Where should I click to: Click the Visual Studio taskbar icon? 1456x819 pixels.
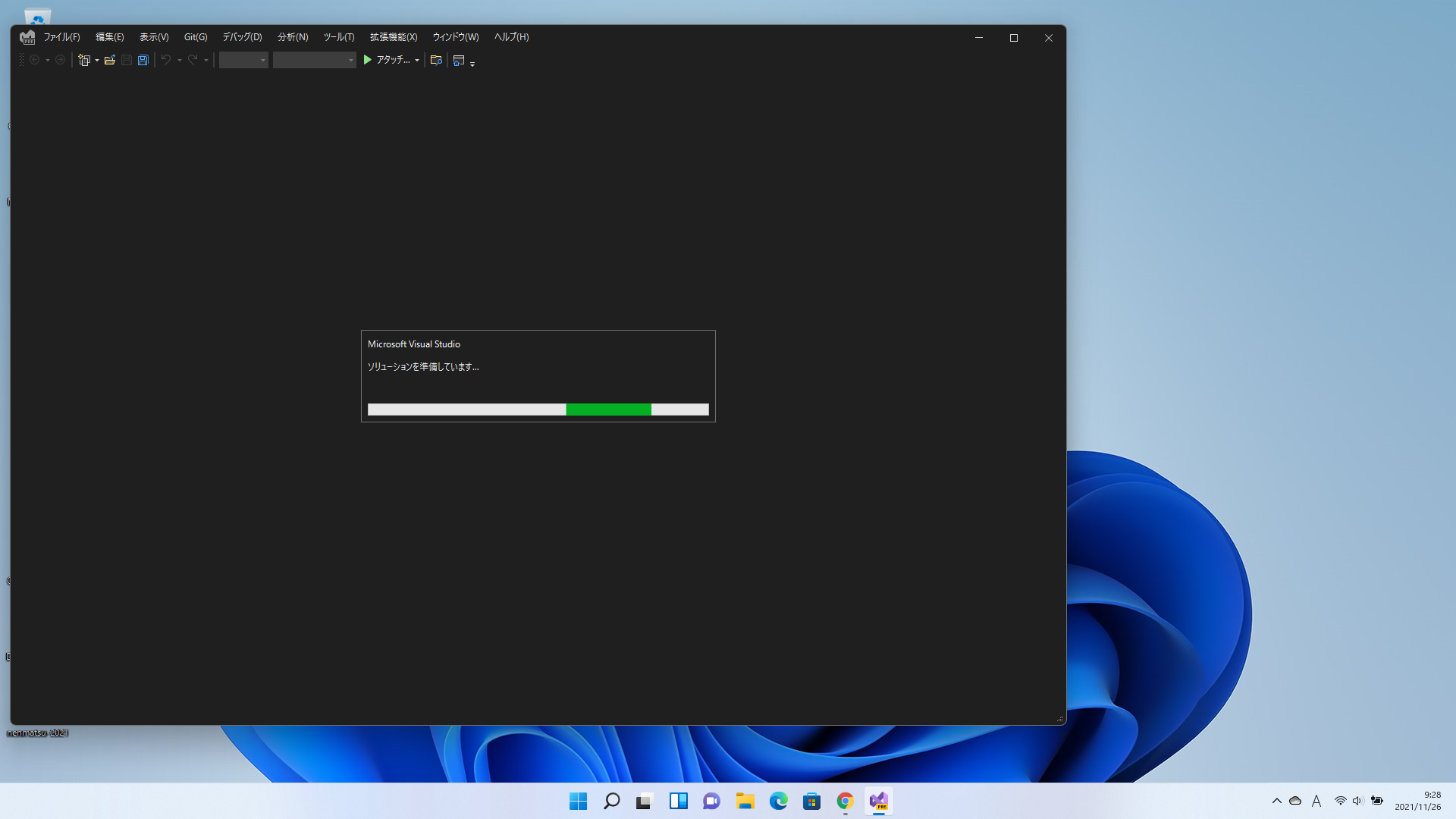click(879, 801)
